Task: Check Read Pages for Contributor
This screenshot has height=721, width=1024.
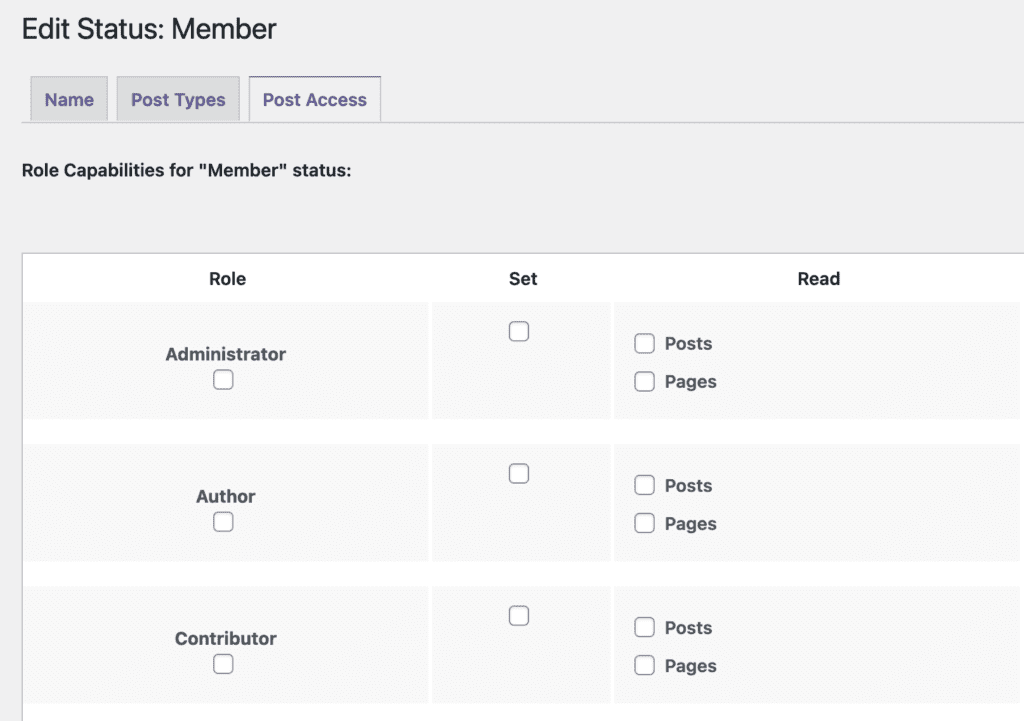Action: click(x=644, y=665)
